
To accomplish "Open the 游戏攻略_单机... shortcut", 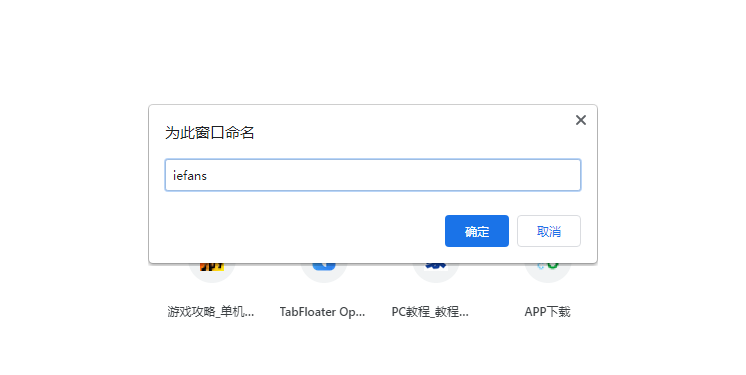I will 211,291.
